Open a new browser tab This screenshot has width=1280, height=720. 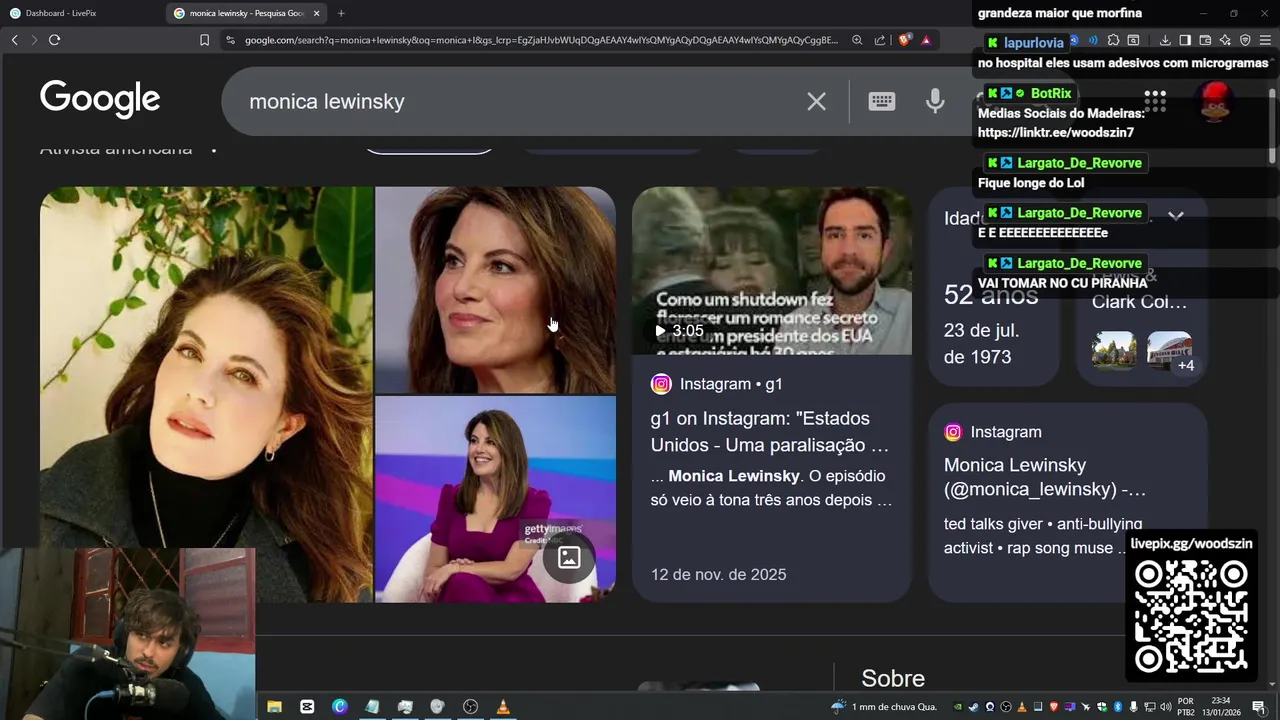341,13
